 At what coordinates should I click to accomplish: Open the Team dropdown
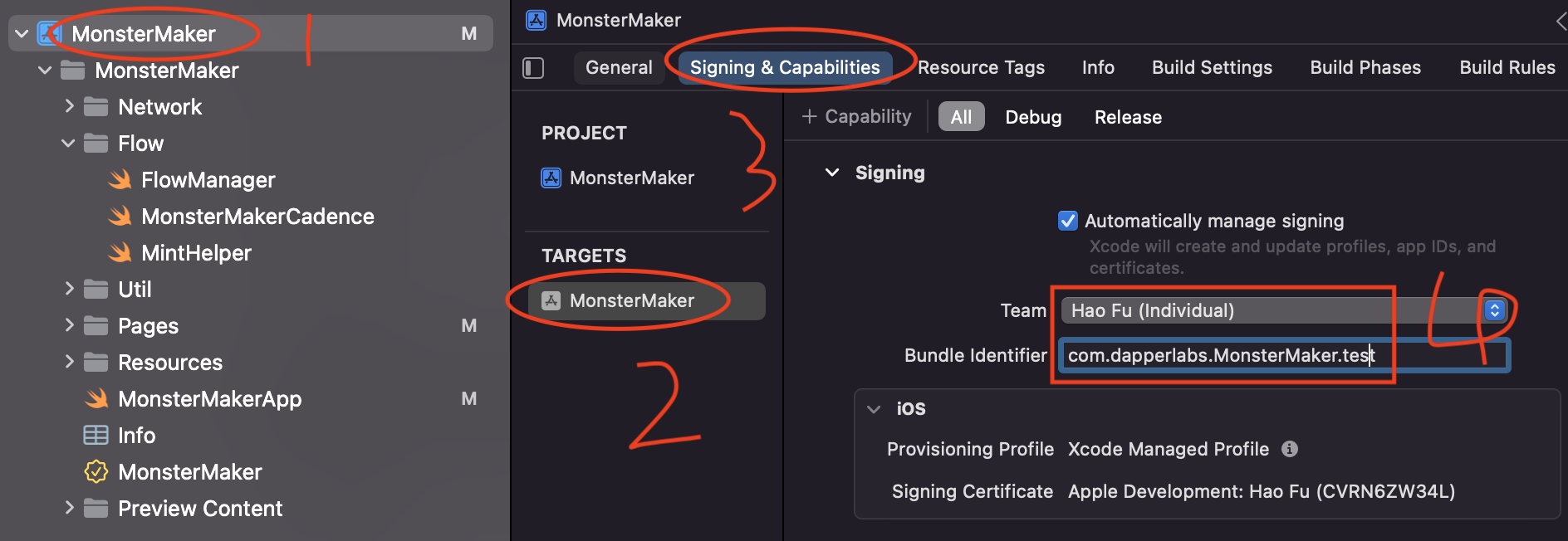(x=1495, y=309)
